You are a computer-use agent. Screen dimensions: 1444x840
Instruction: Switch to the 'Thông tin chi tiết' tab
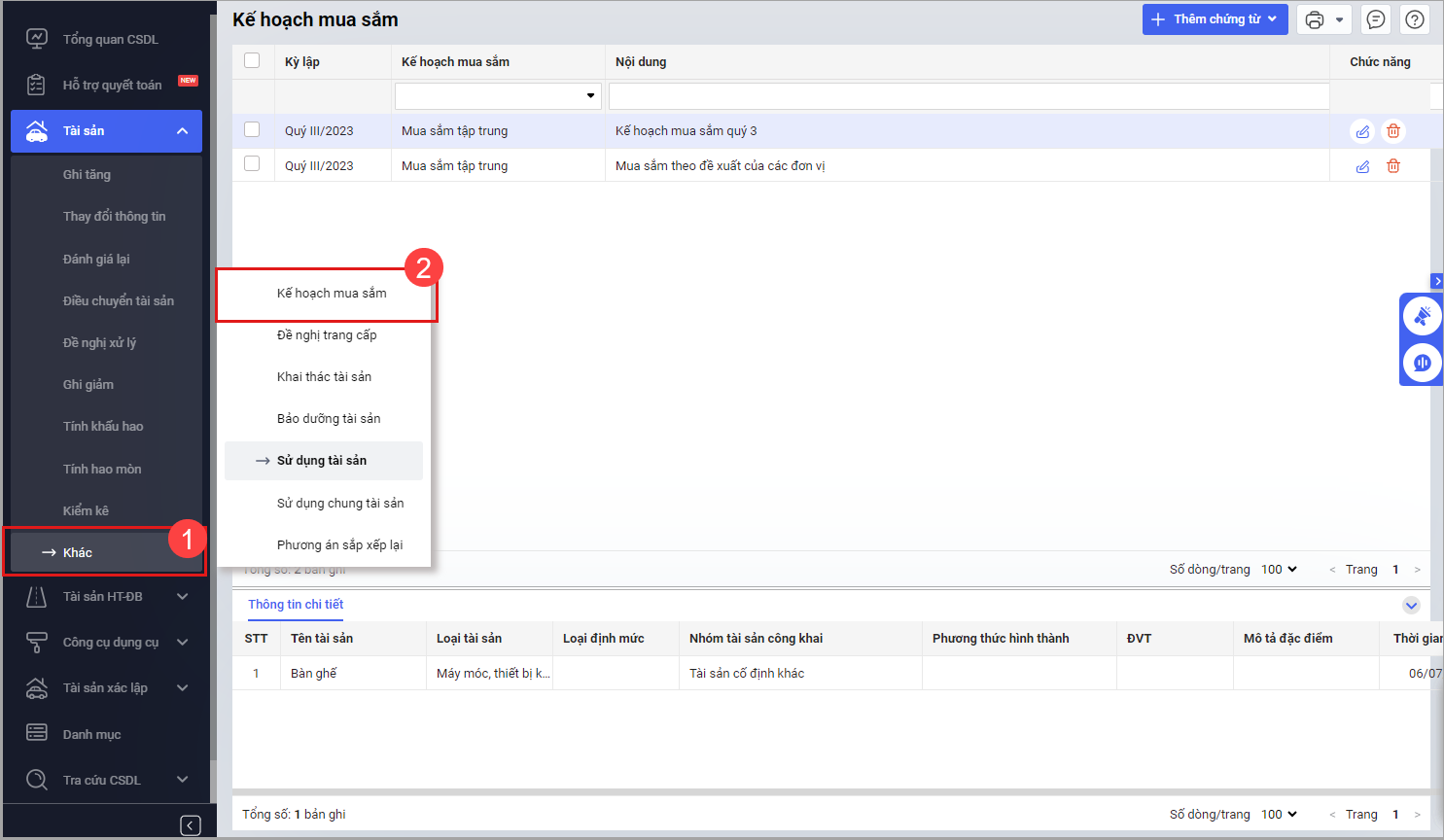296,605
